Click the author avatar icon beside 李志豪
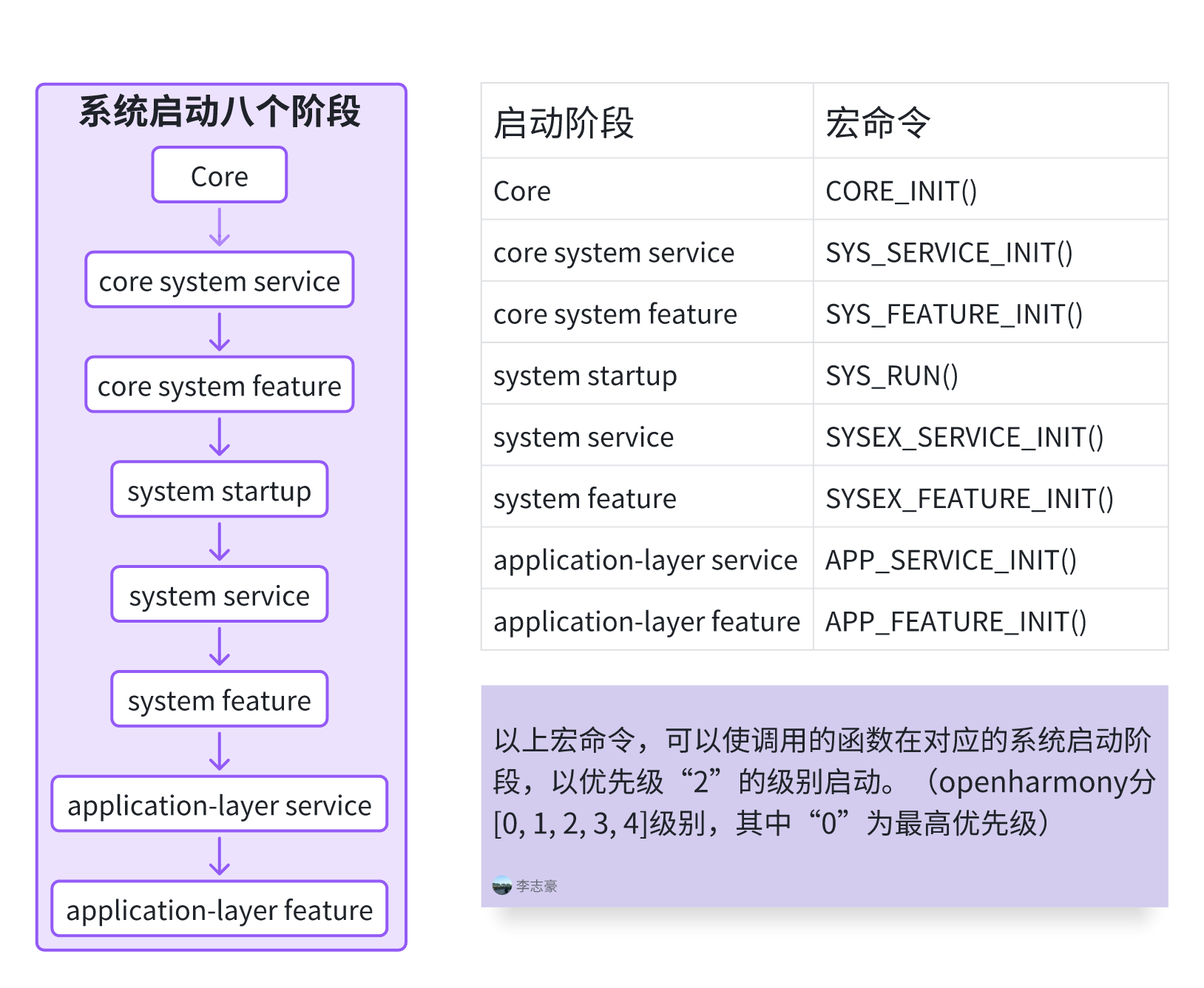This screenshot has width=1204, height=988. (502, 885)
